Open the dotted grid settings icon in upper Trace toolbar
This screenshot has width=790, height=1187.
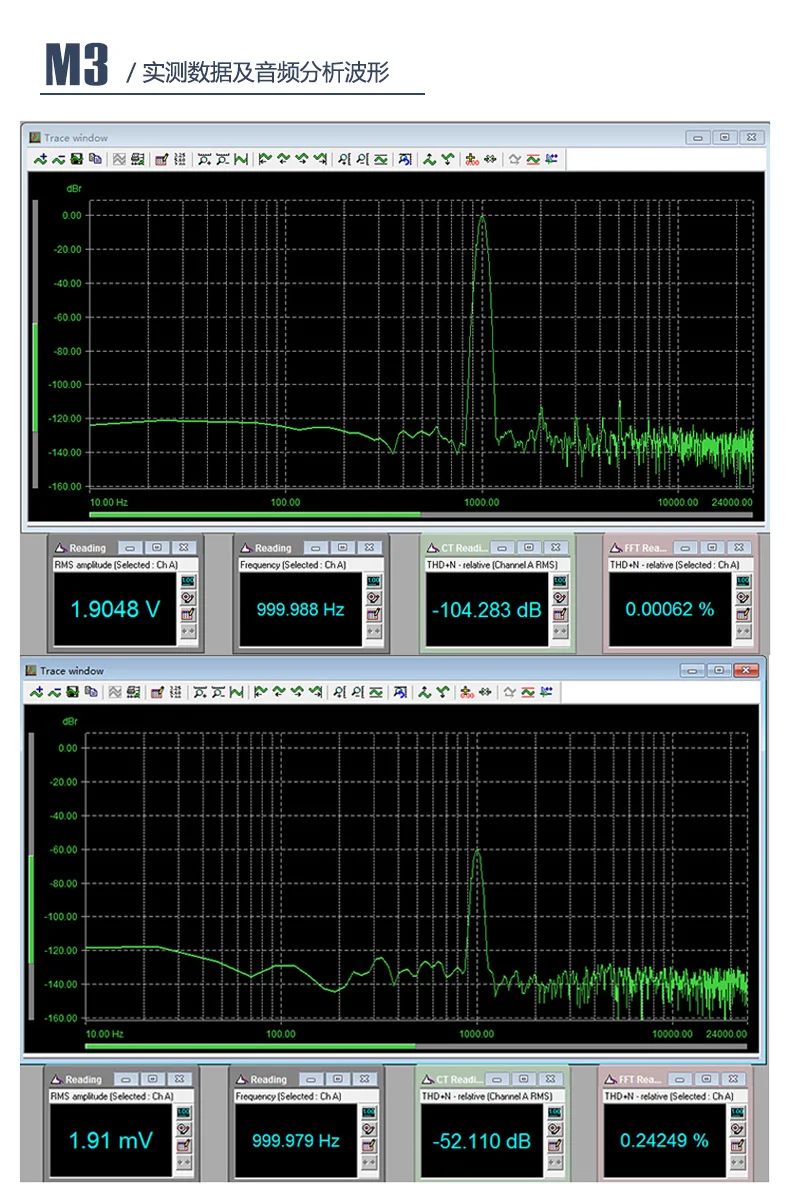[x=179, y=159]
